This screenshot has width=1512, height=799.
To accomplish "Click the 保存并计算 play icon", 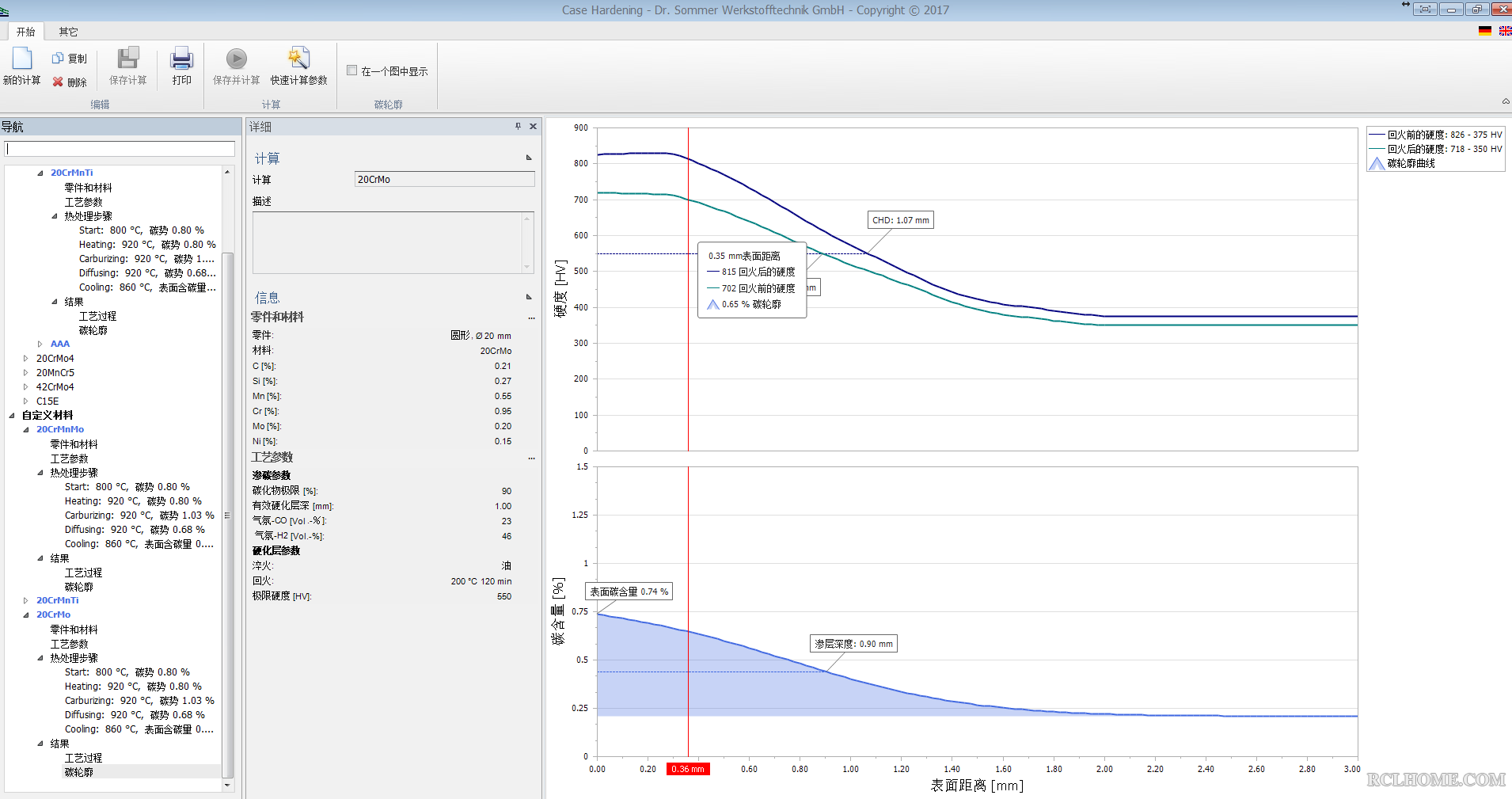I will click(236, 58).
